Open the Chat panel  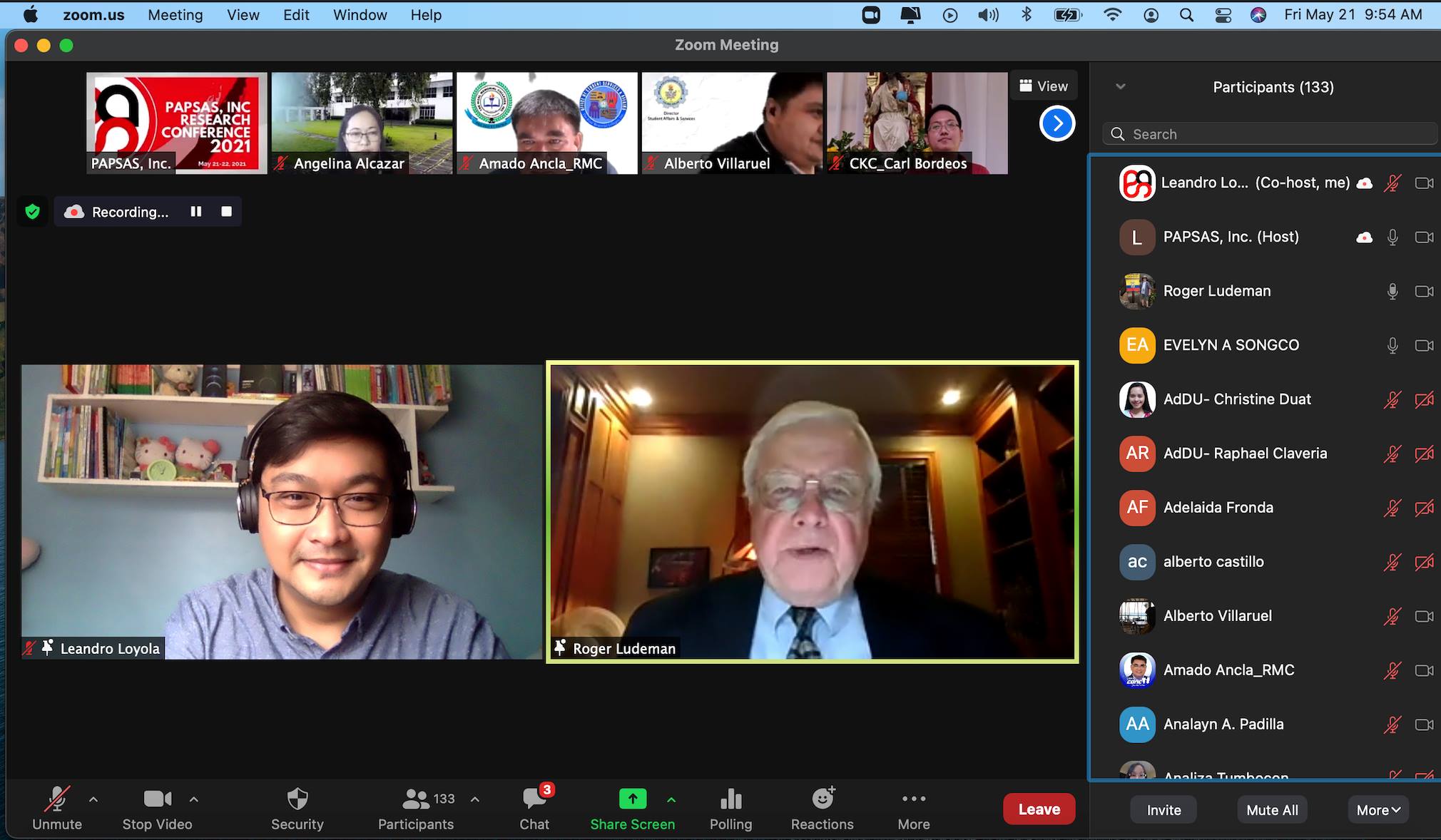(x=534, y=808)
